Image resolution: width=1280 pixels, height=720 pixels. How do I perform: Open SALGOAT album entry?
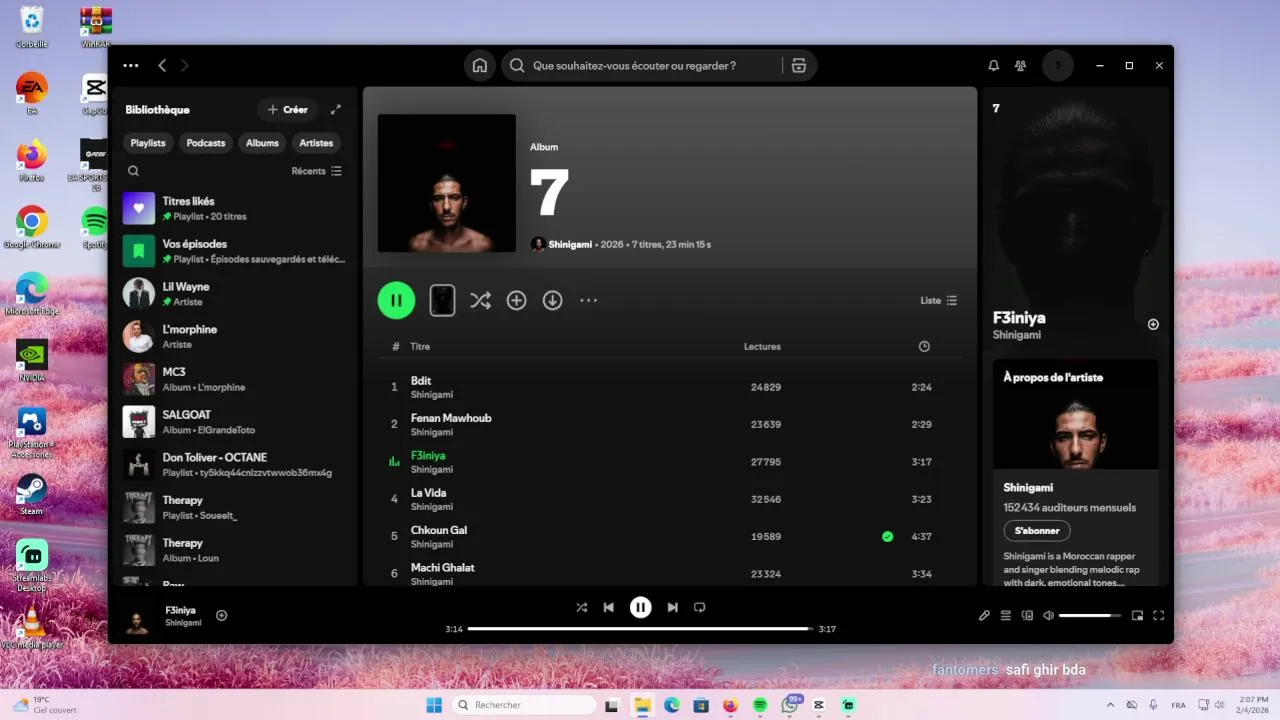pos(235,422)
